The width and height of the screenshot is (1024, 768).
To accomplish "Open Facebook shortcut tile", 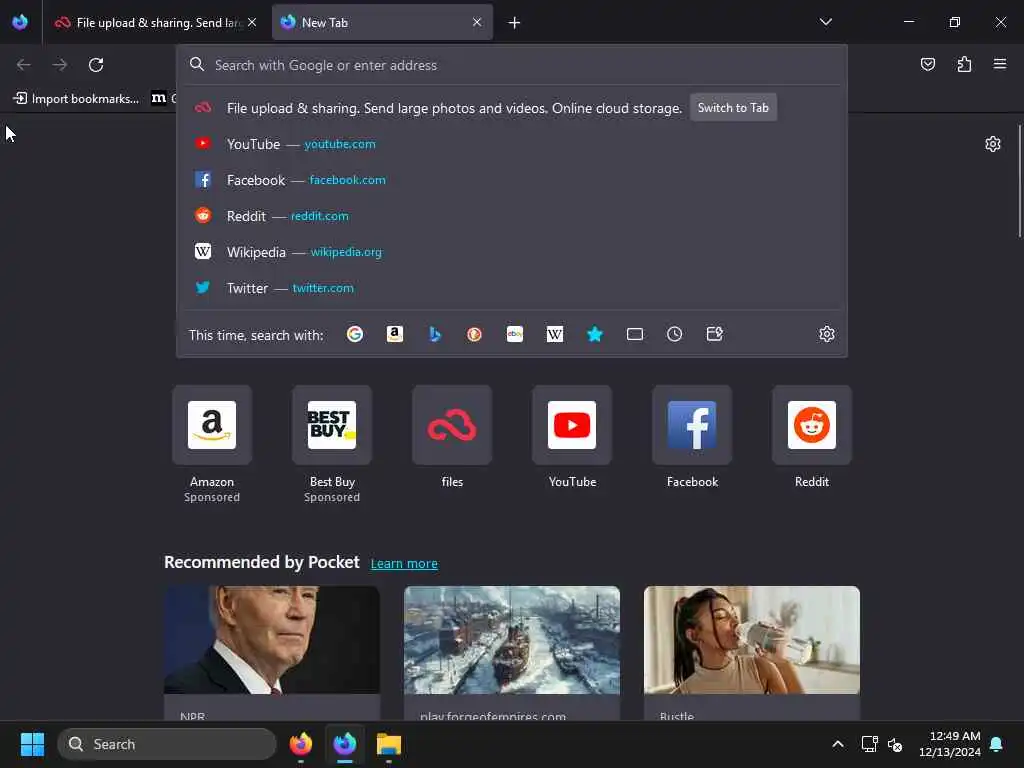I will (692, 425).
